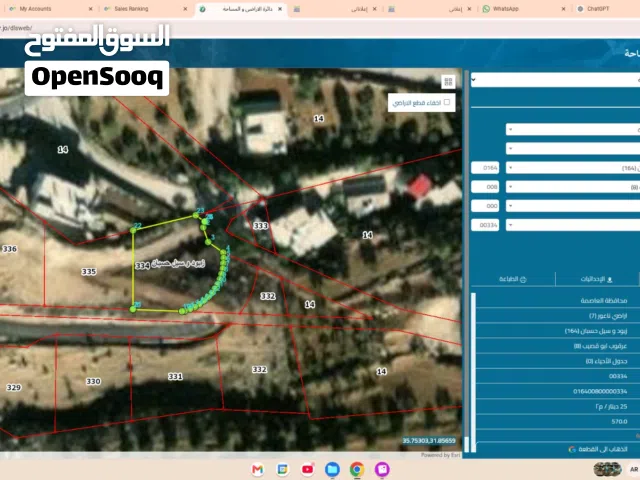Close the My Accounts tab
640x480 pixels.
[x=91, y=9]
